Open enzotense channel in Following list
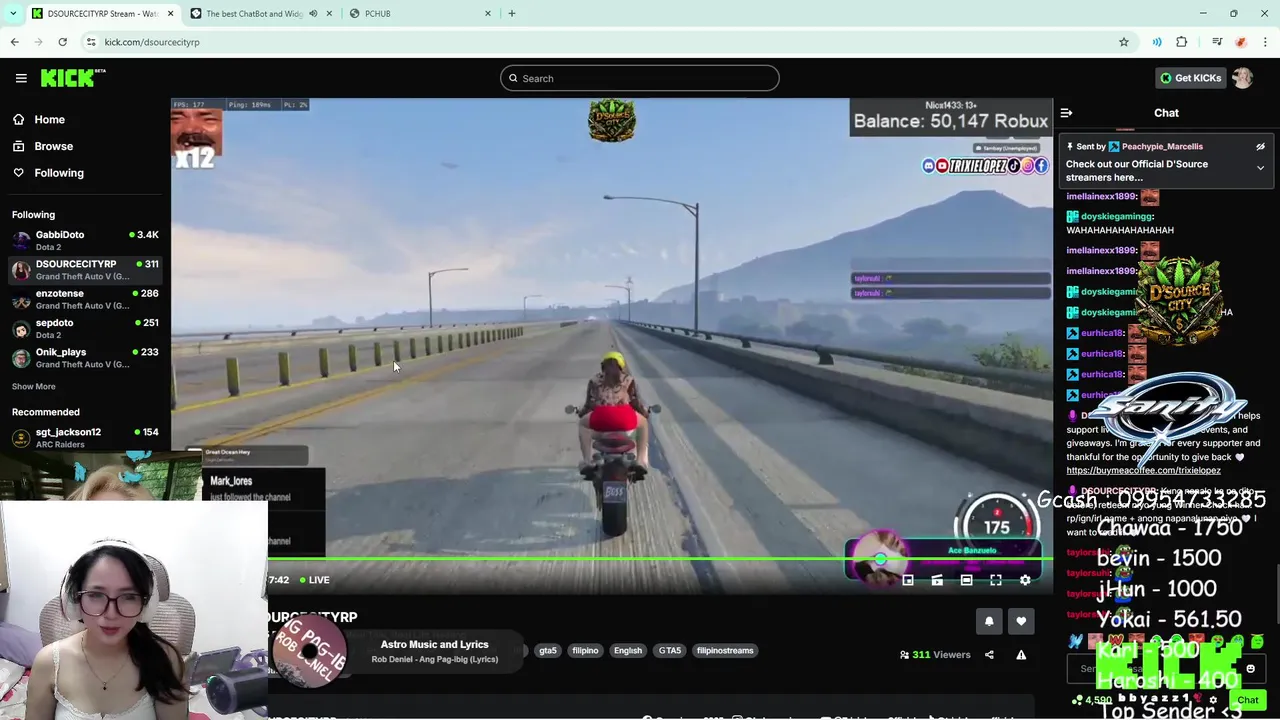 [x=85, y=298]
